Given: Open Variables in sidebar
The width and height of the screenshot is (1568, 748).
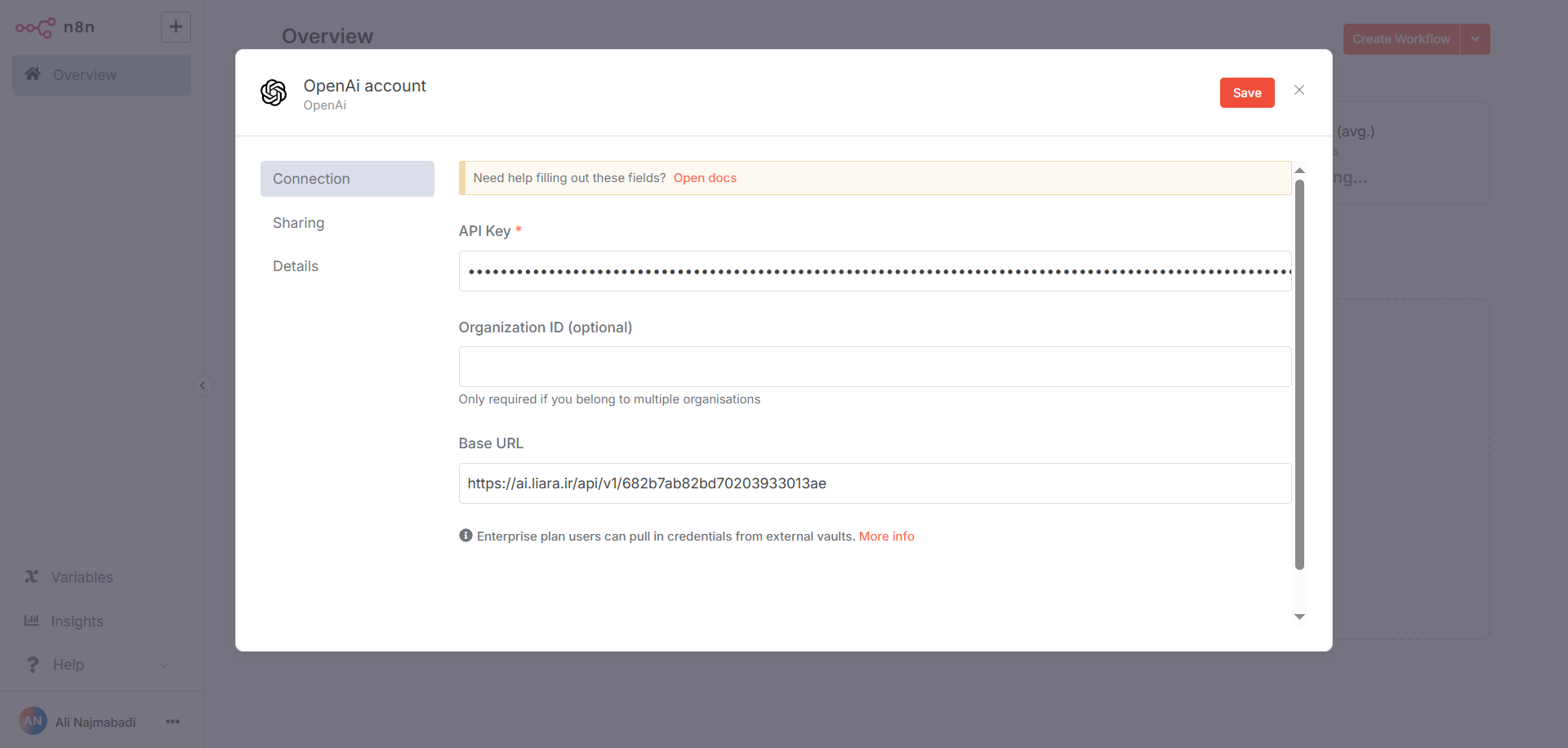Looking at the screenshot, I should 101,577.
